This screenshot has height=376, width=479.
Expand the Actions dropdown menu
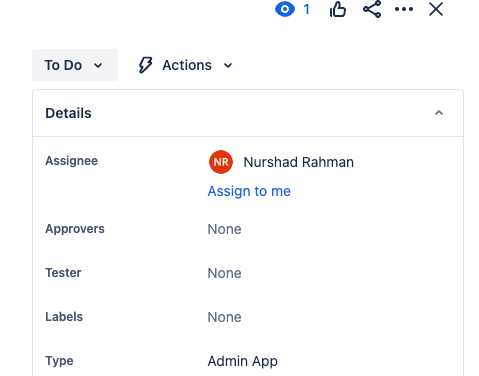[x=186, y=65]
